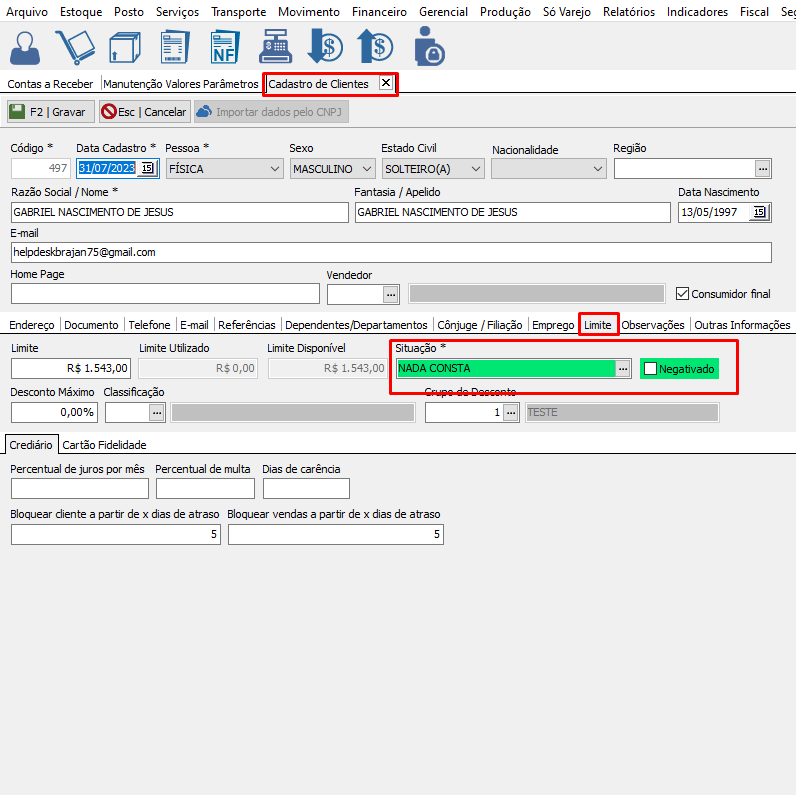Uncheck the Consumidor final checkbox

click(x=683, y=294)
